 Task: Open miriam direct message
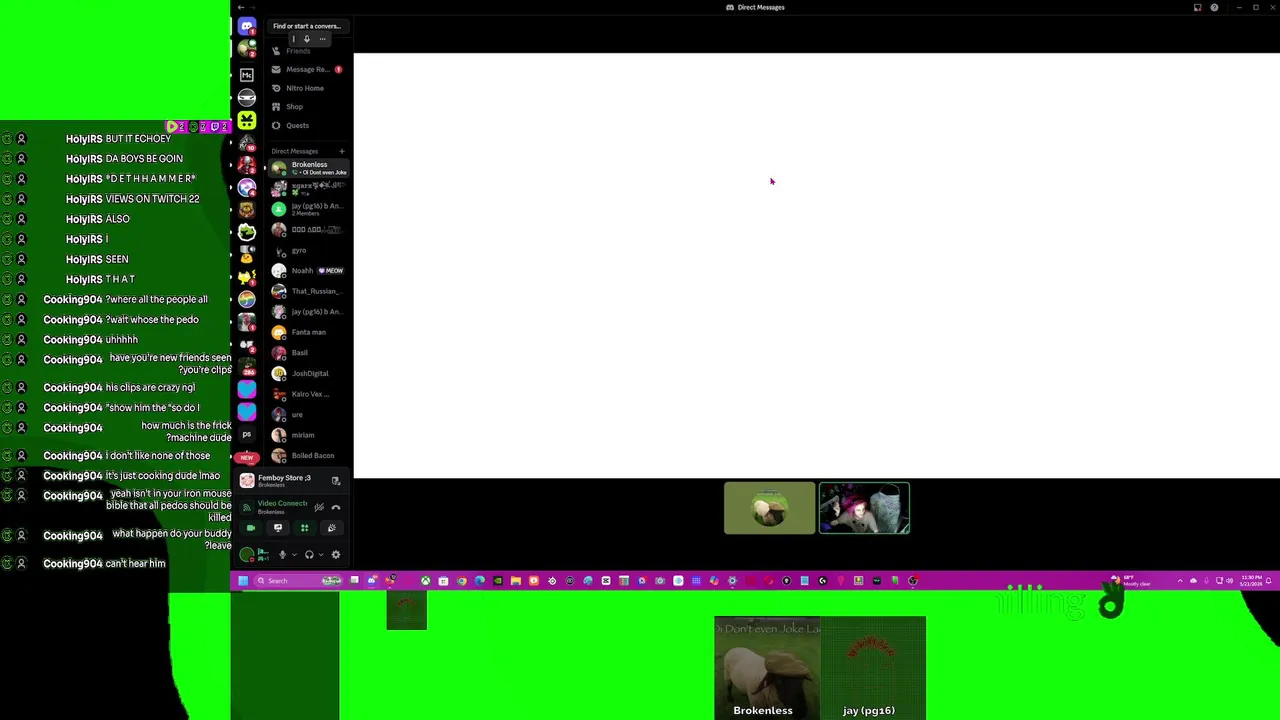tap(309, 435)
